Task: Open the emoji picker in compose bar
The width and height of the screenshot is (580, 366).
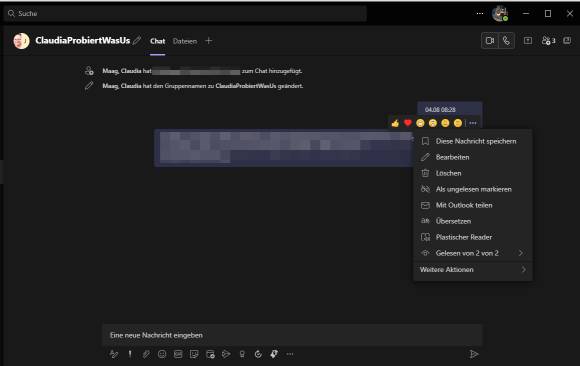Action: 162,354
